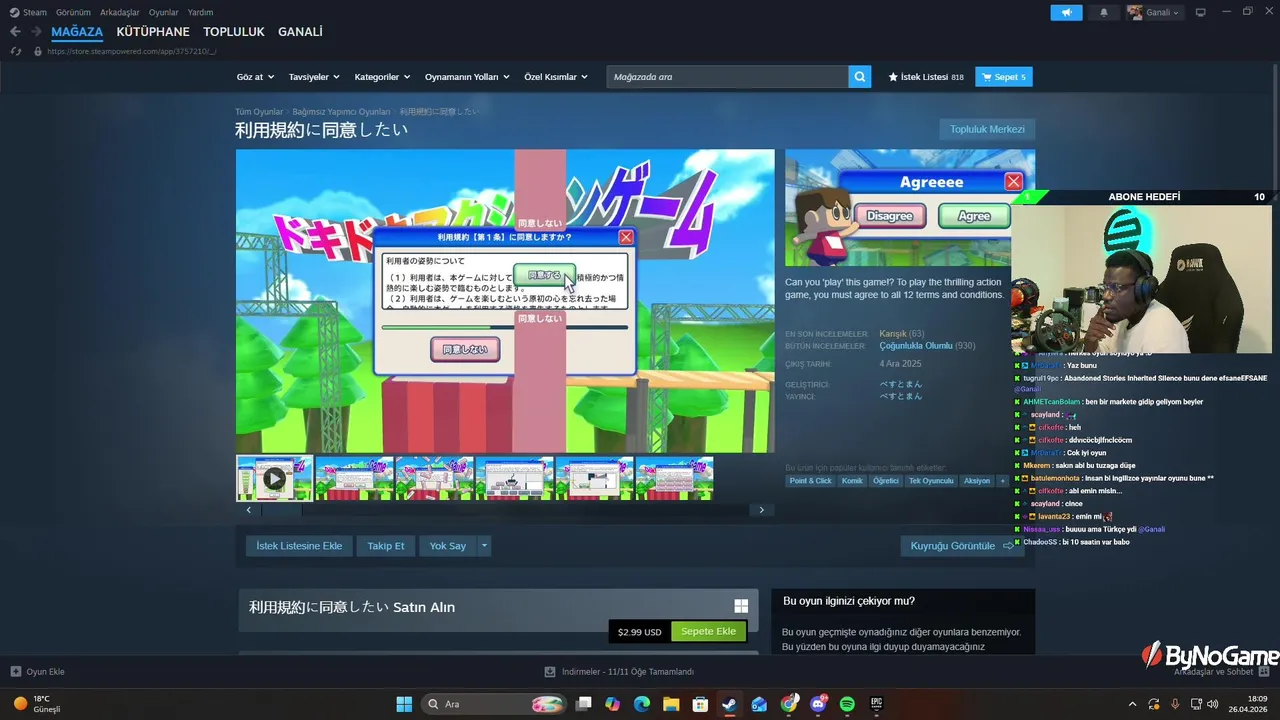Viewport: 1280px width, 720px height.
Task: Expand the Özel Kısımlar dropdown
Action: (556, 77)
